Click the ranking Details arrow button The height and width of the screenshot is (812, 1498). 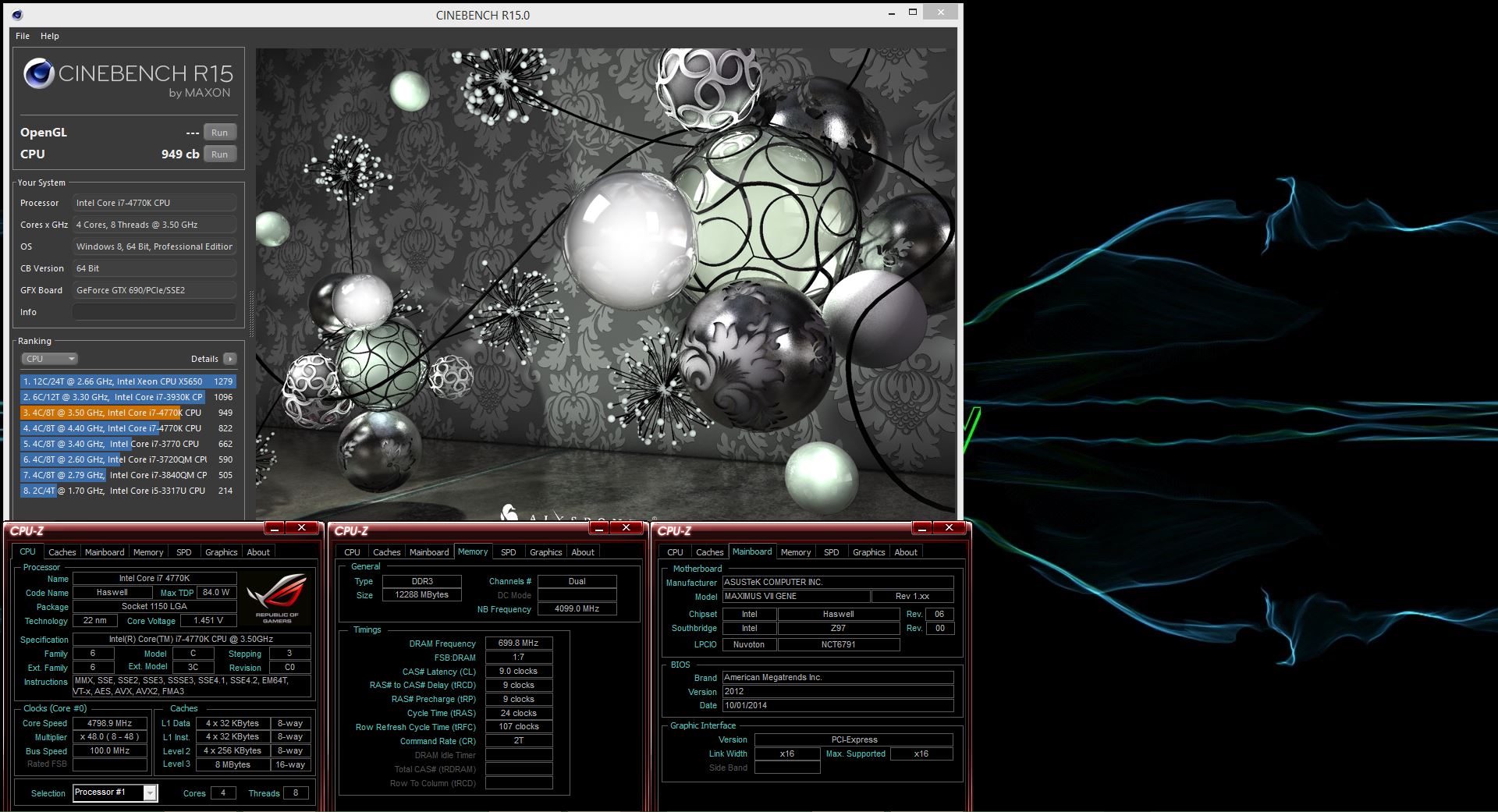(229, 359)
